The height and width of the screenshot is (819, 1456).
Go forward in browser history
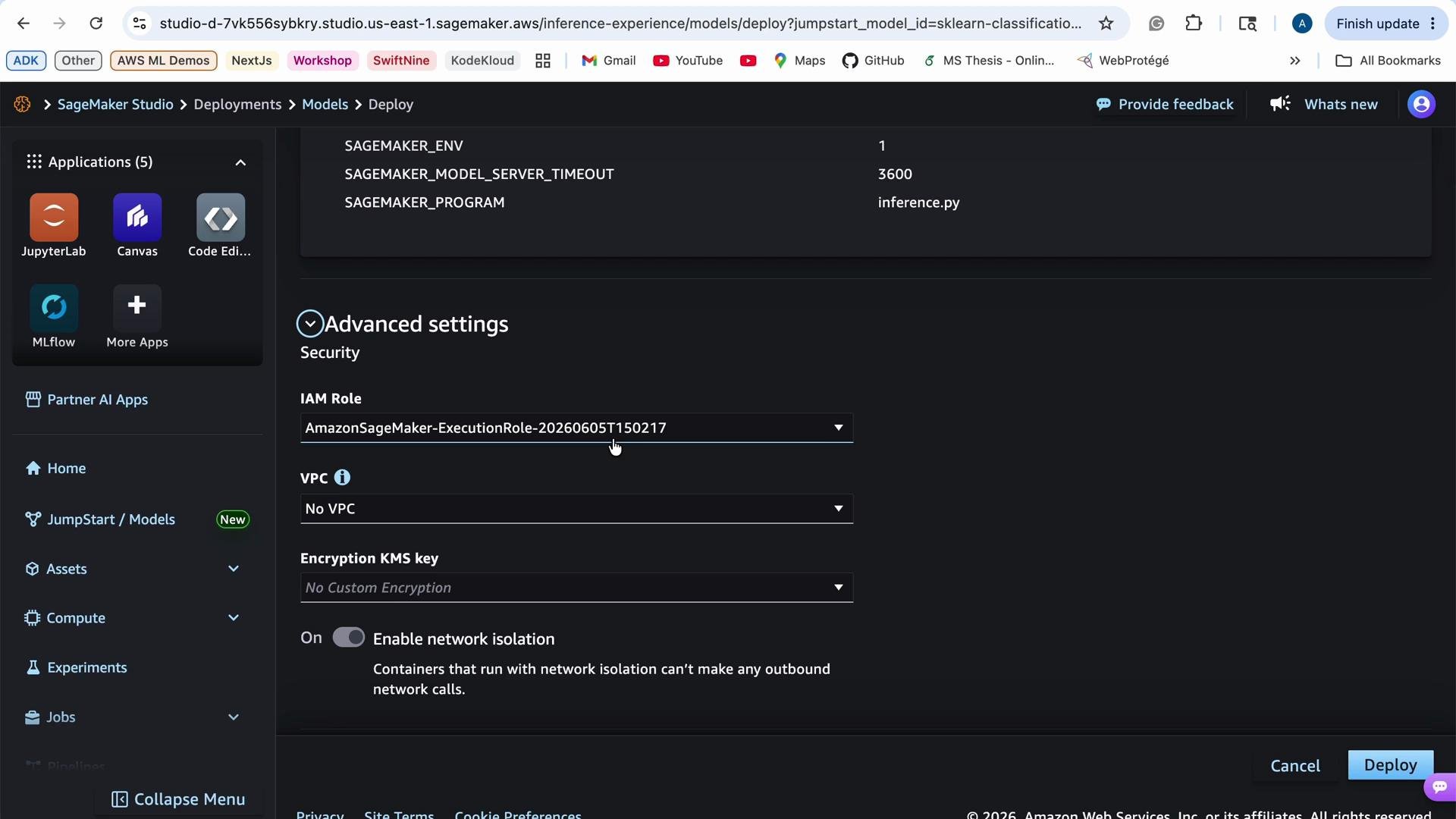59,24
